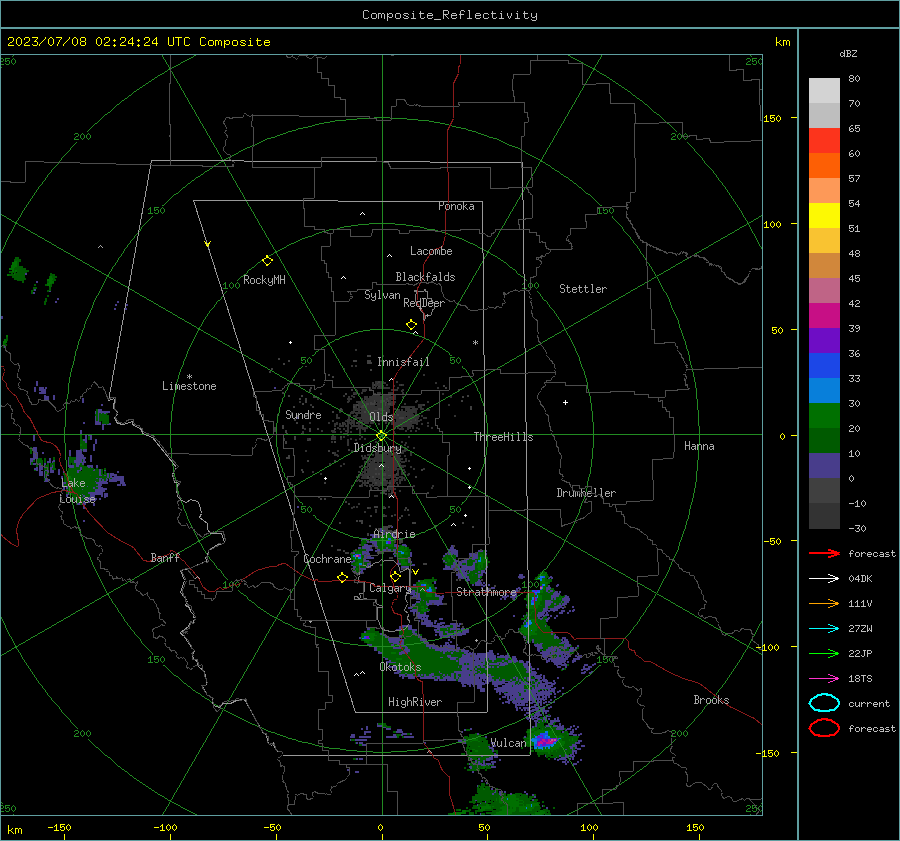Click the Lacombe city label
900x841 pixels.
[431, 251]
